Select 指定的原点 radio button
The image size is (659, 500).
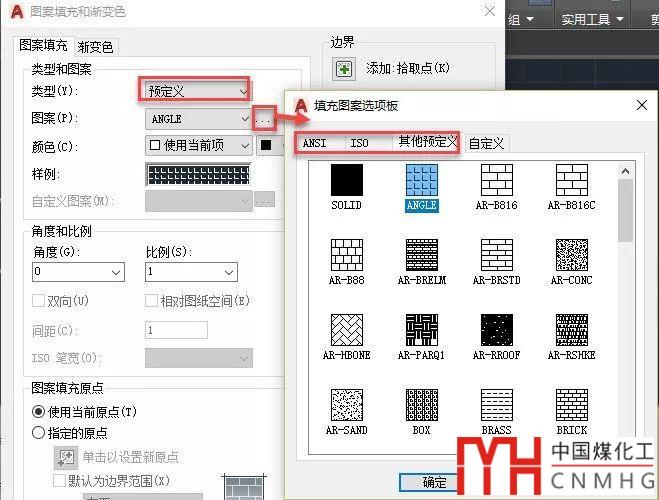pos(38,432)
